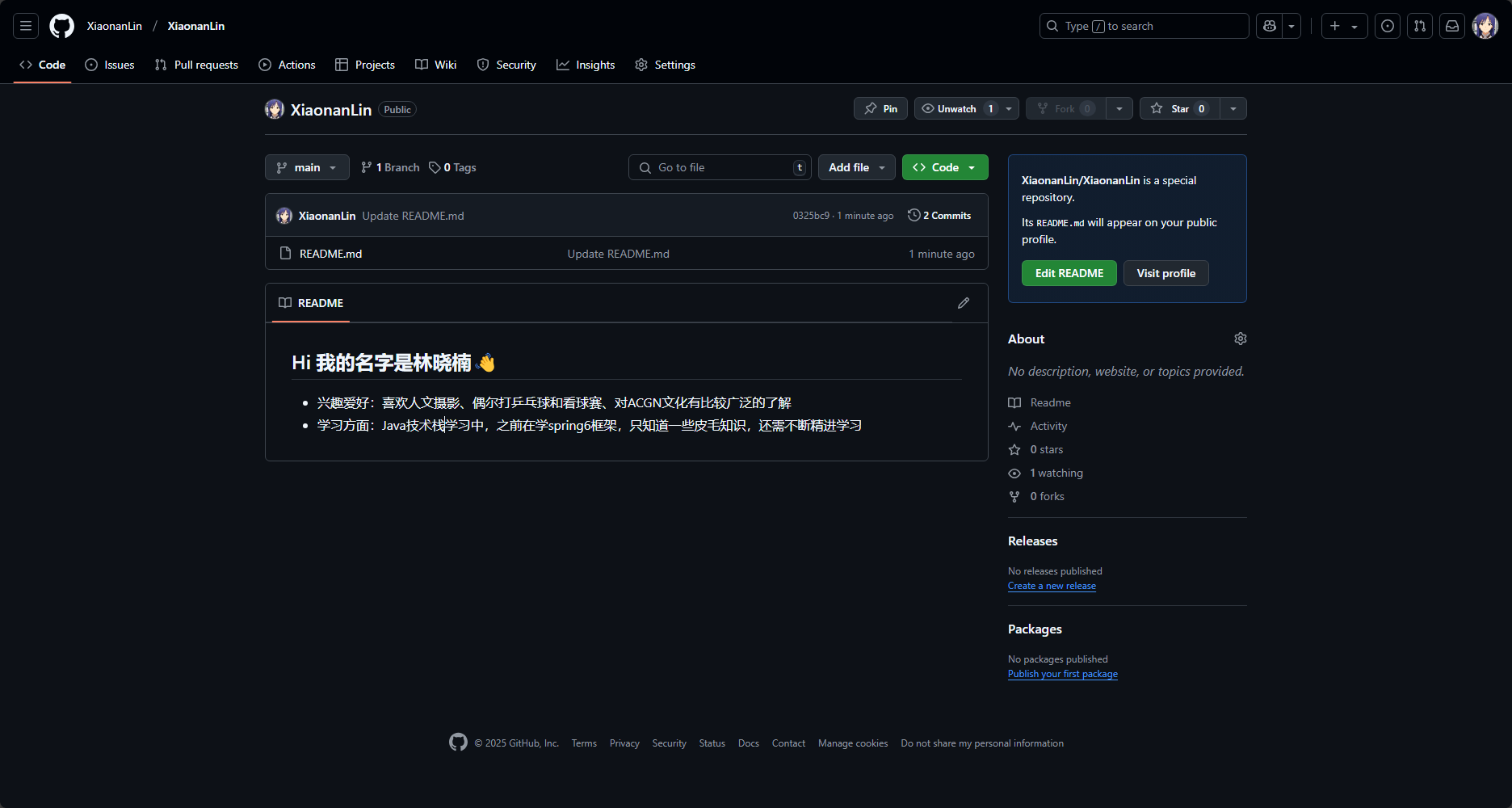Select the README tab in file viewer

coord(311,303)
